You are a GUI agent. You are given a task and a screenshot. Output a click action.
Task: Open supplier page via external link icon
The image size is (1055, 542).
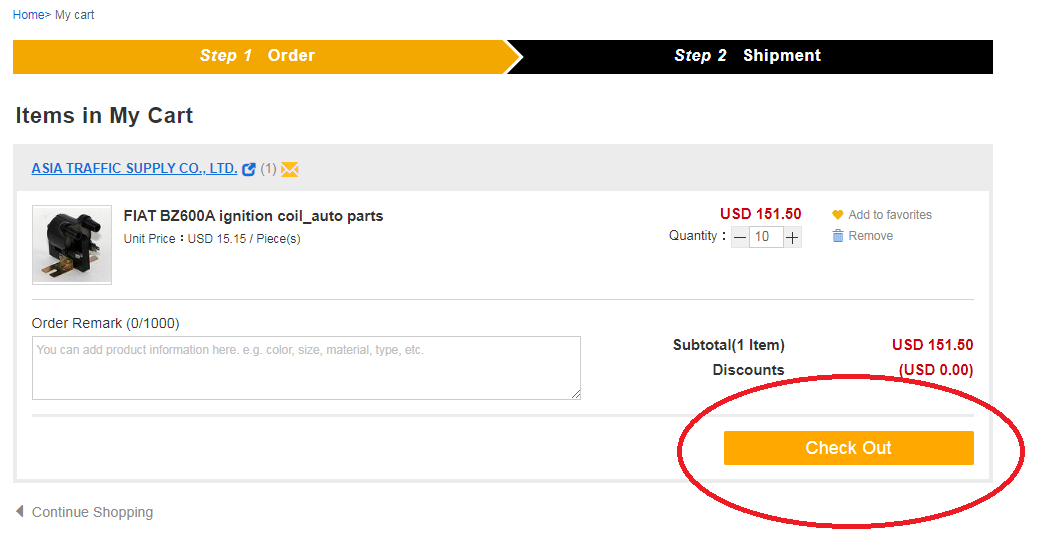click(249, 169)
